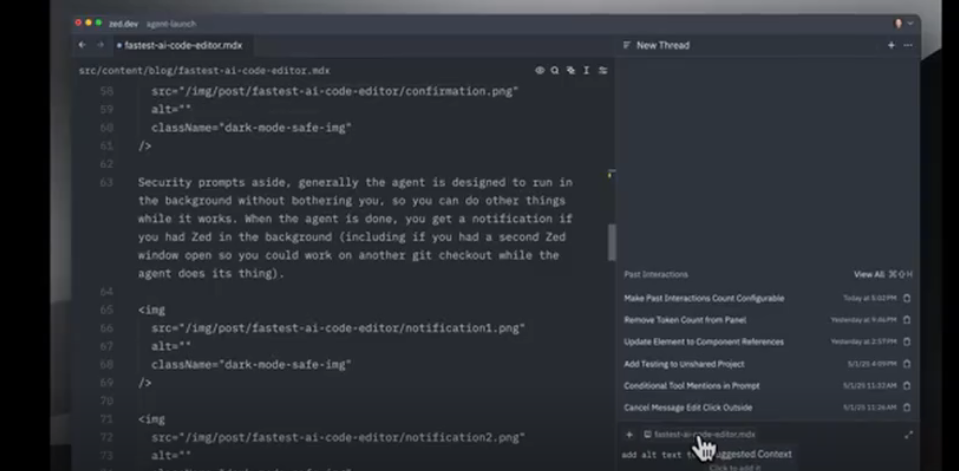The width and height of the screenshot is (959, 471).
Task: Open the agent panel three-dots menu
Action: pos(908,45)
